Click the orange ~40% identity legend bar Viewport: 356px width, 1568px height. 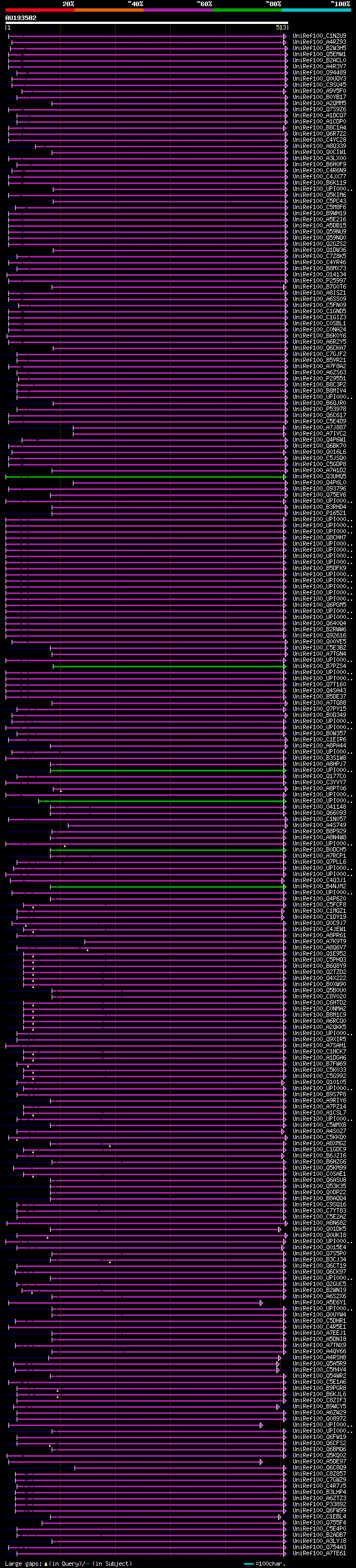click(x=109, y=10)
